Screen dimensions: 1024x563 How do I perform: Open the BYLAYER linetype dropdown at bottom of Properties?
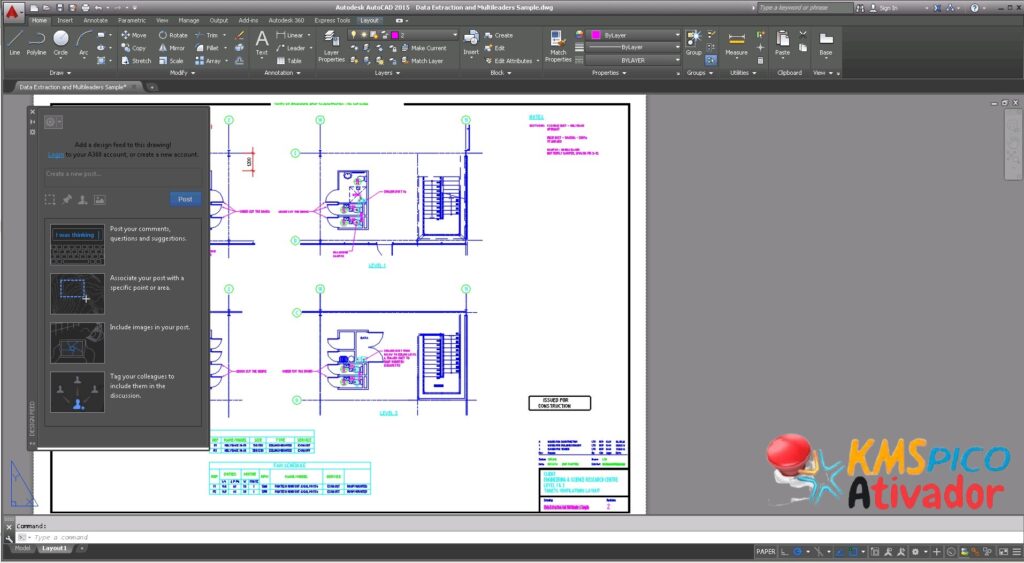[x=633, y=60]
